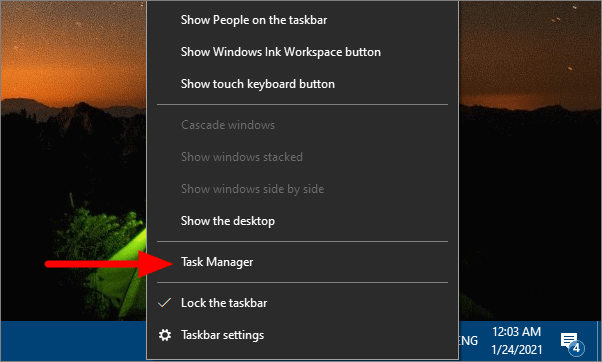Click the 1/24/2021 date in tray

tap(517, 350)
